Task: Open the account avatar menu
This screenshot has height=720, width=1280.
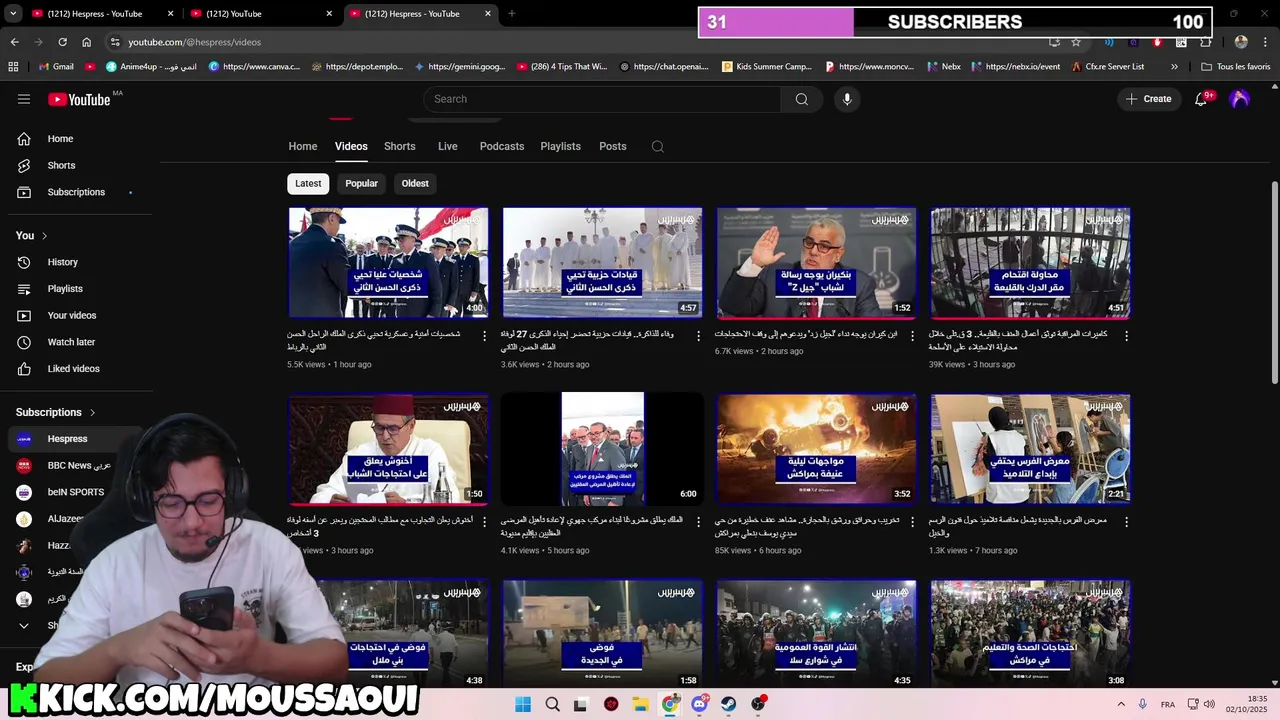Action: [x=1240, y=99]
